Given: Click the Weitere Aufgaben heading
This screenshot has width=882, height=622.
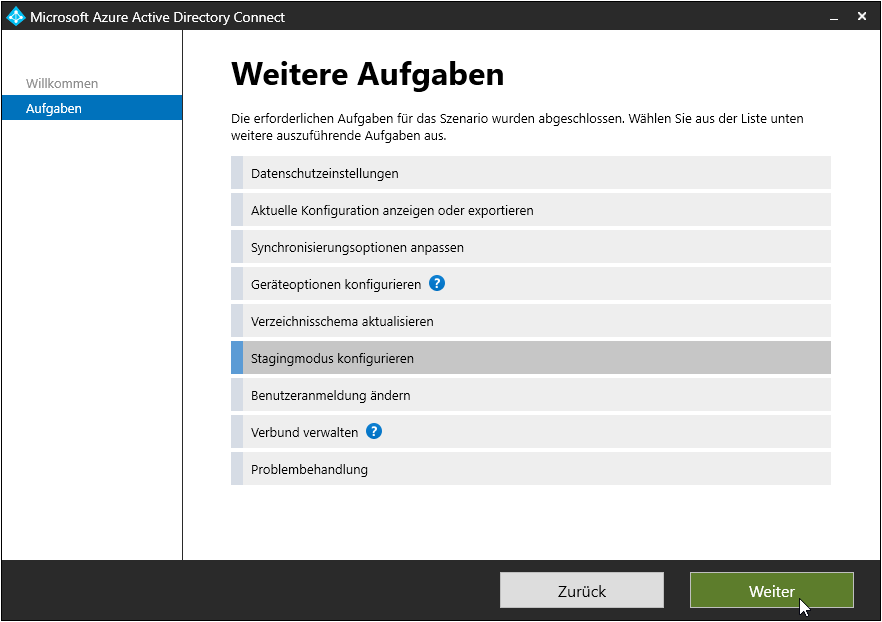Looking at the screenshot, I should pos(367,74).
